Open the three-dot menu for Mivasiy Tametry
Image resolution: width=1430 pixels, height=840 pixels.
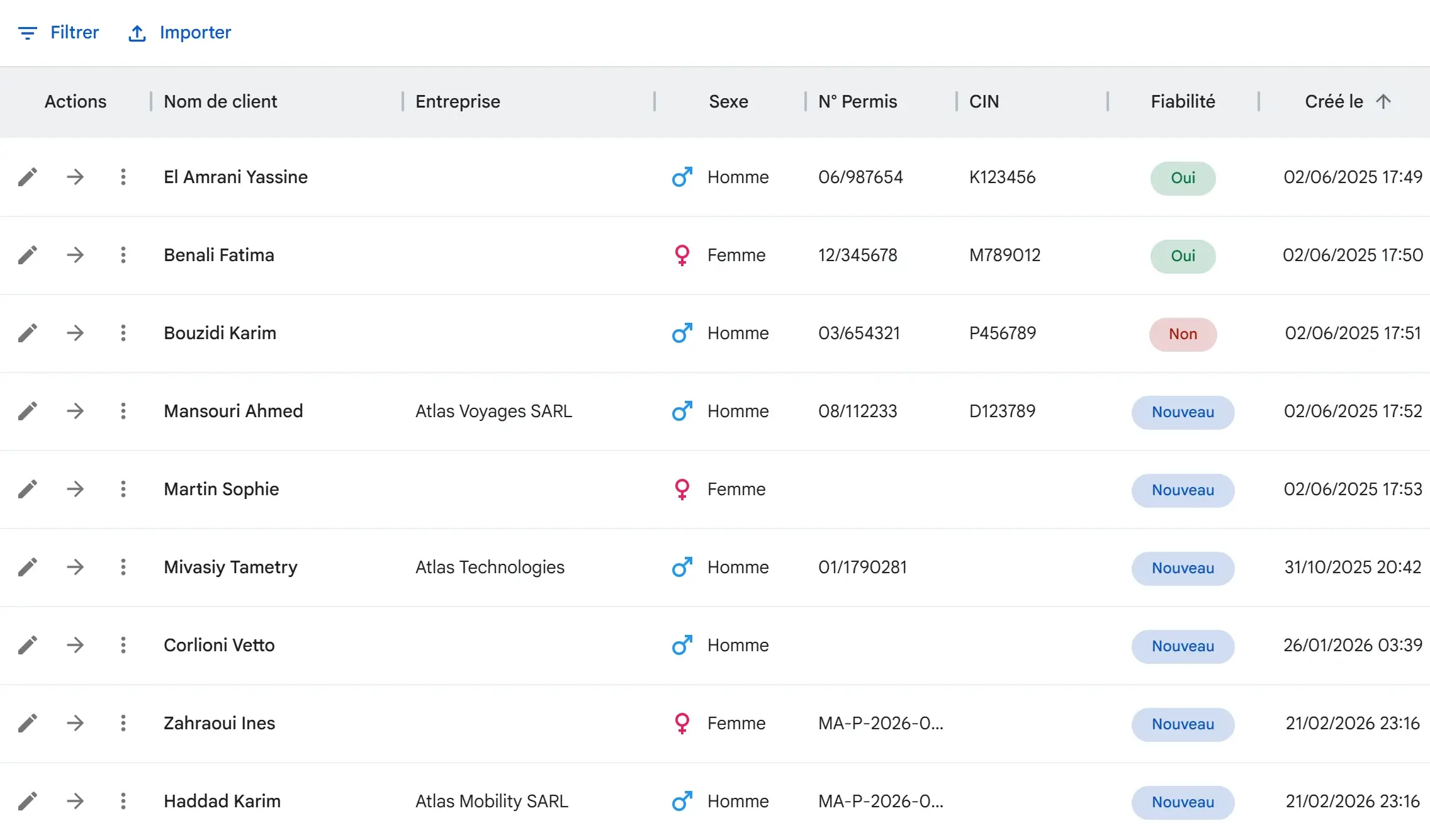pos(123,568)
